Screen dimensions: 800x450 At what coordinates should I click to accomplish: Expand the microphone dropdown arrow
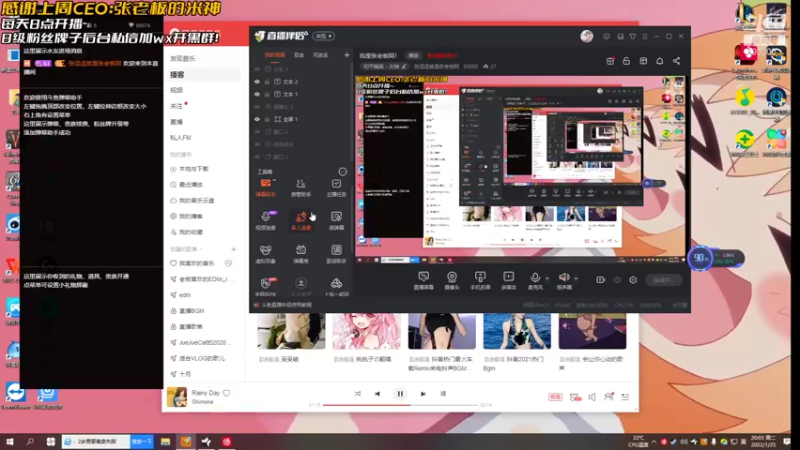547,279
